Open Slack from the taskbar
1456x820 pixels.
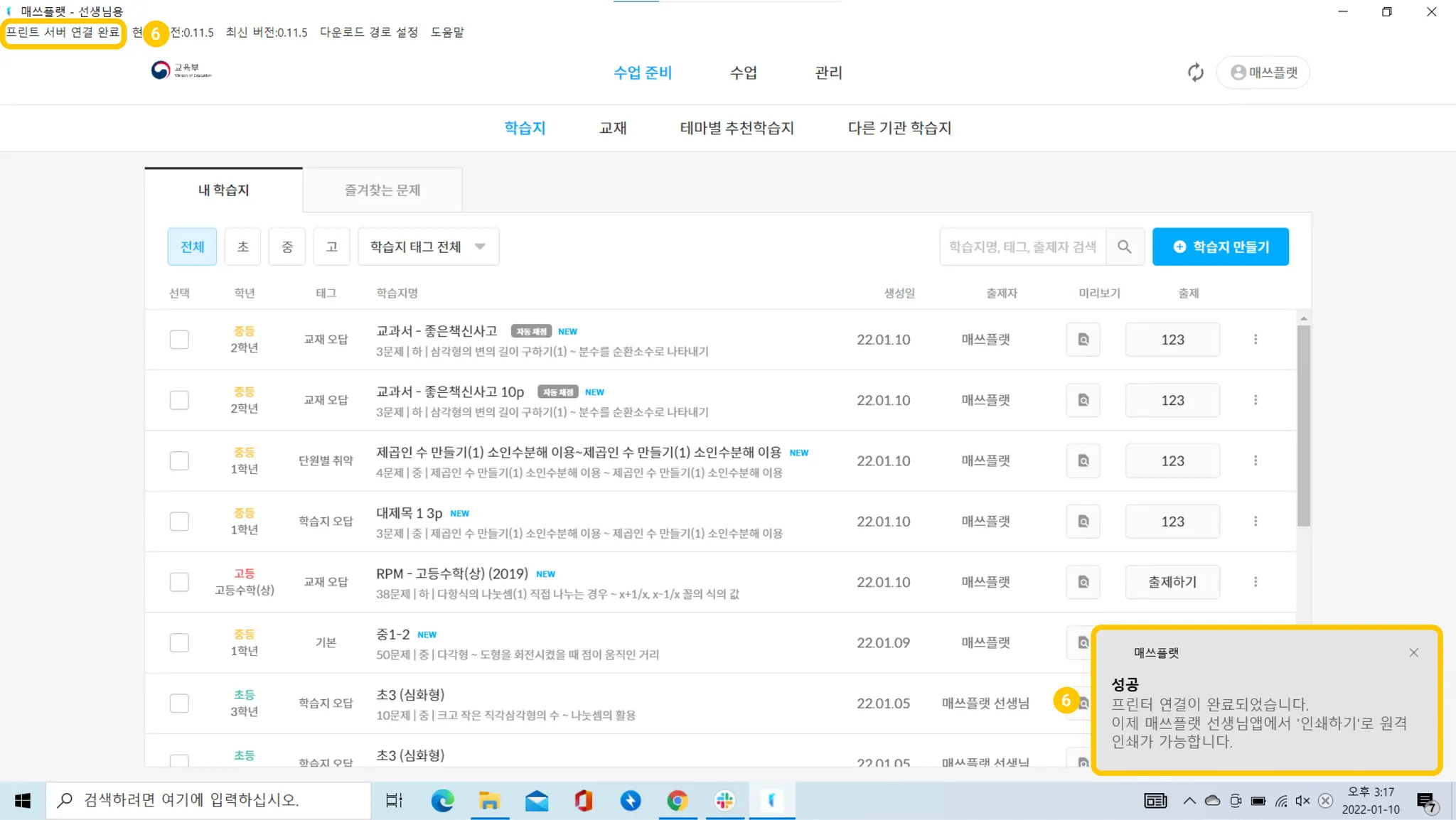point(724,801)
